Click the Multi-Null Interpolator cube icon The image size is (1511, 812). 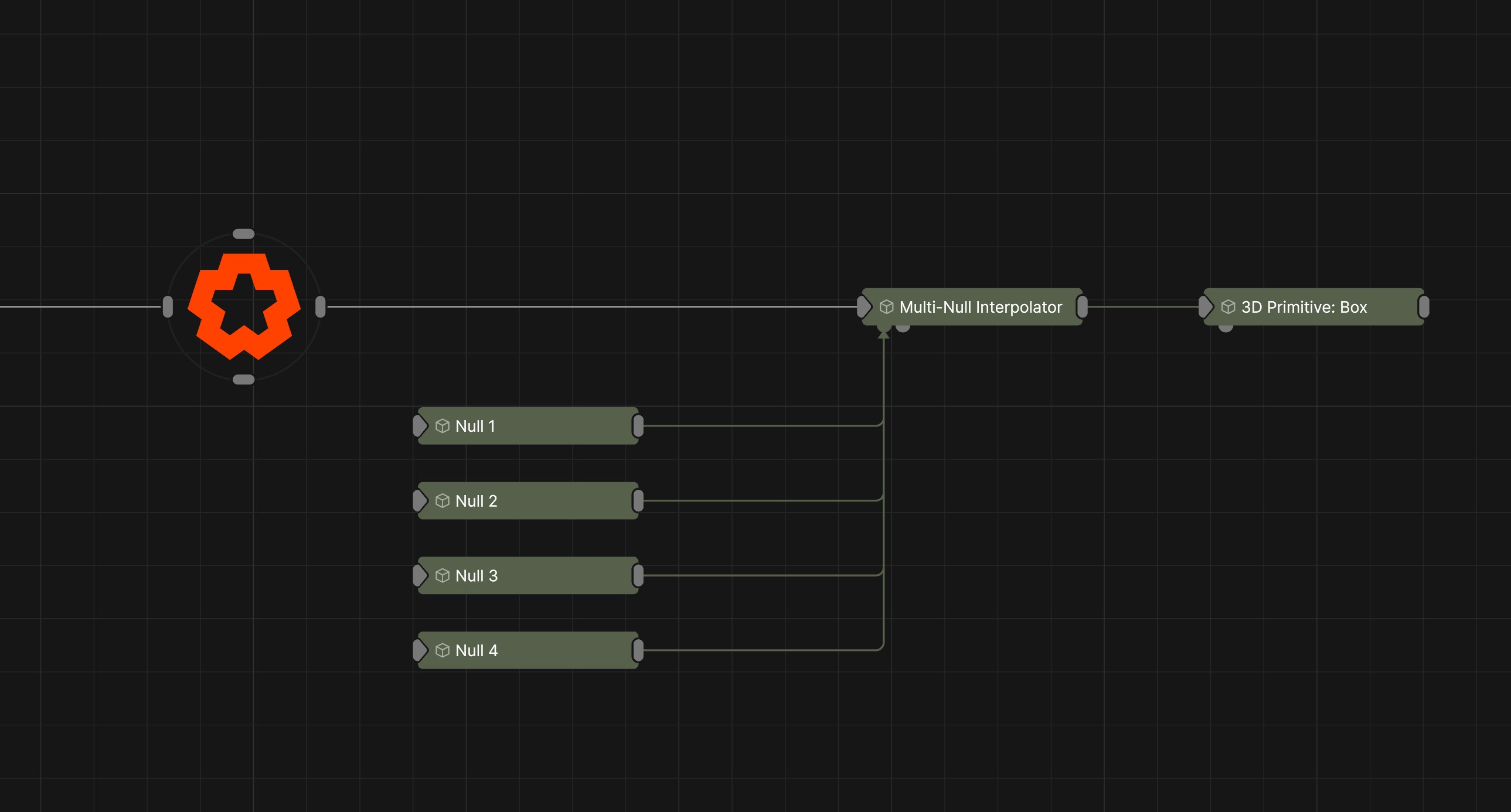click(886, 306)
